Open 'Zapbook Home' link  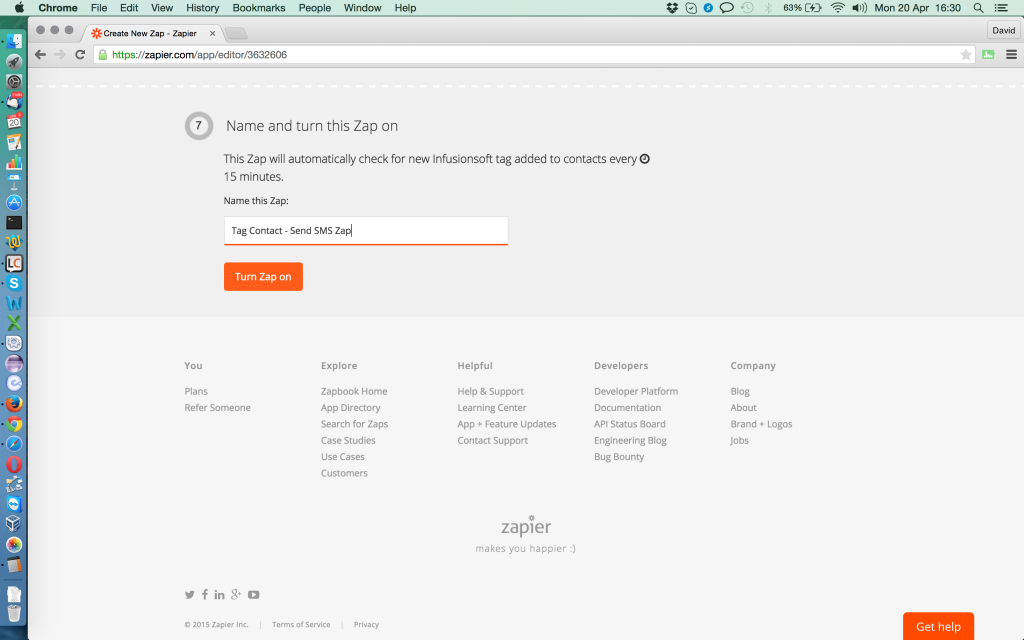click(354, 391)
